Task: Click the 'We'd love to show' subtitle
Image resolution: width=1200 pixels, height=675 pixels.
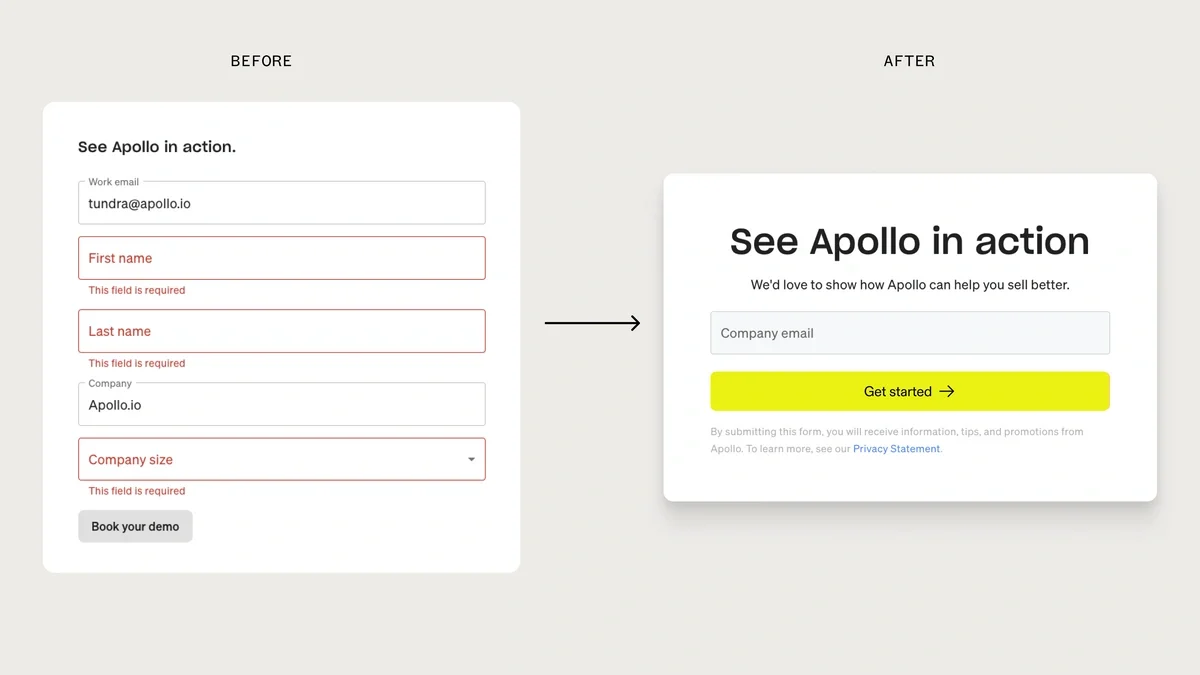Action: tap(909, 285)
